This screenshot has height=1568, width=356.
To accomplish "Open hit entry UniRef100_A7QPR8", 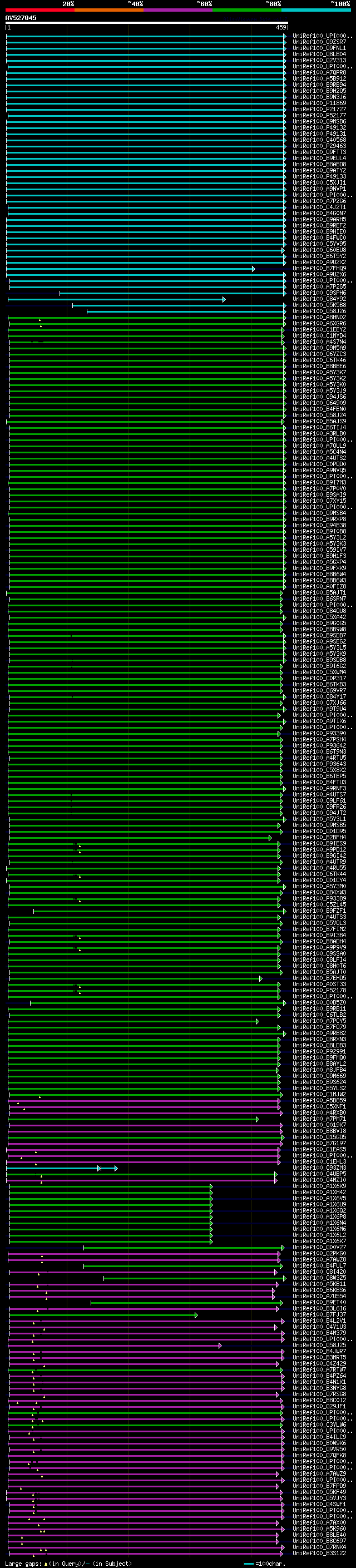I will tap(319, 72).
